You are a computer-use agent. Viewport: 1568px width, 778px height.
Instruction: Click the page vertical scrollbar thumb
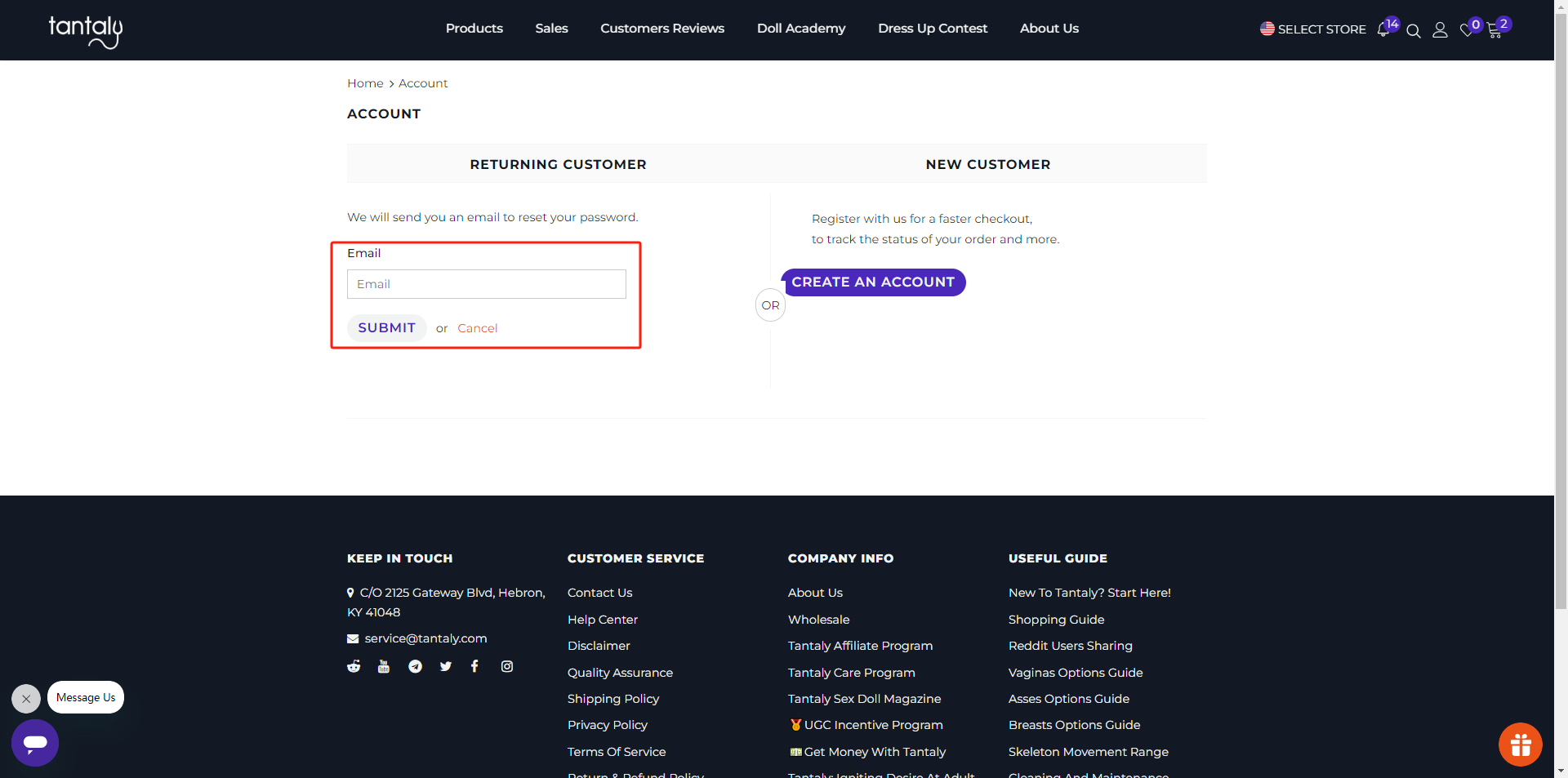pos(1561,310)
